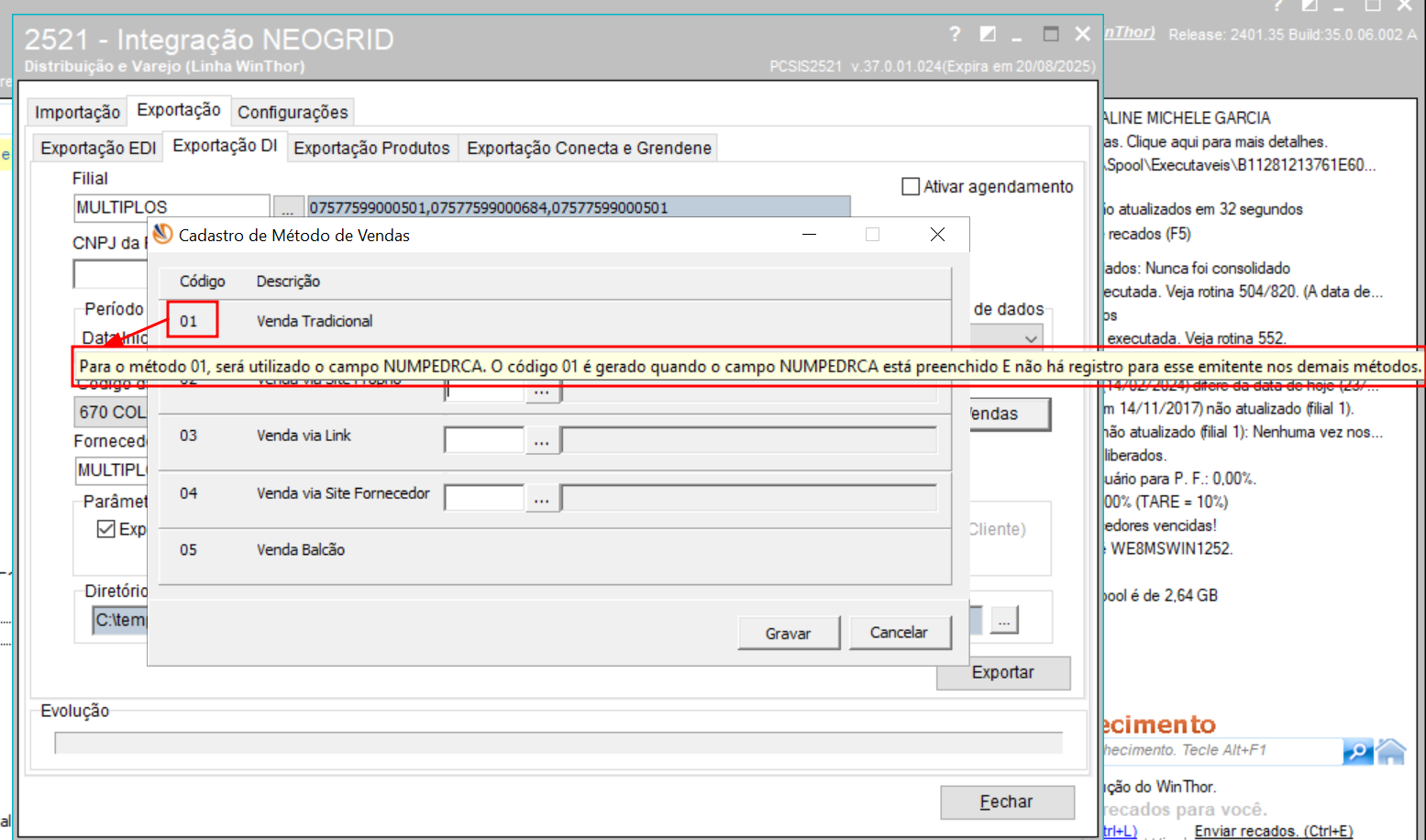Expand the dados dropdown arrow
1426x840 pixels.
click(1031, 338)
